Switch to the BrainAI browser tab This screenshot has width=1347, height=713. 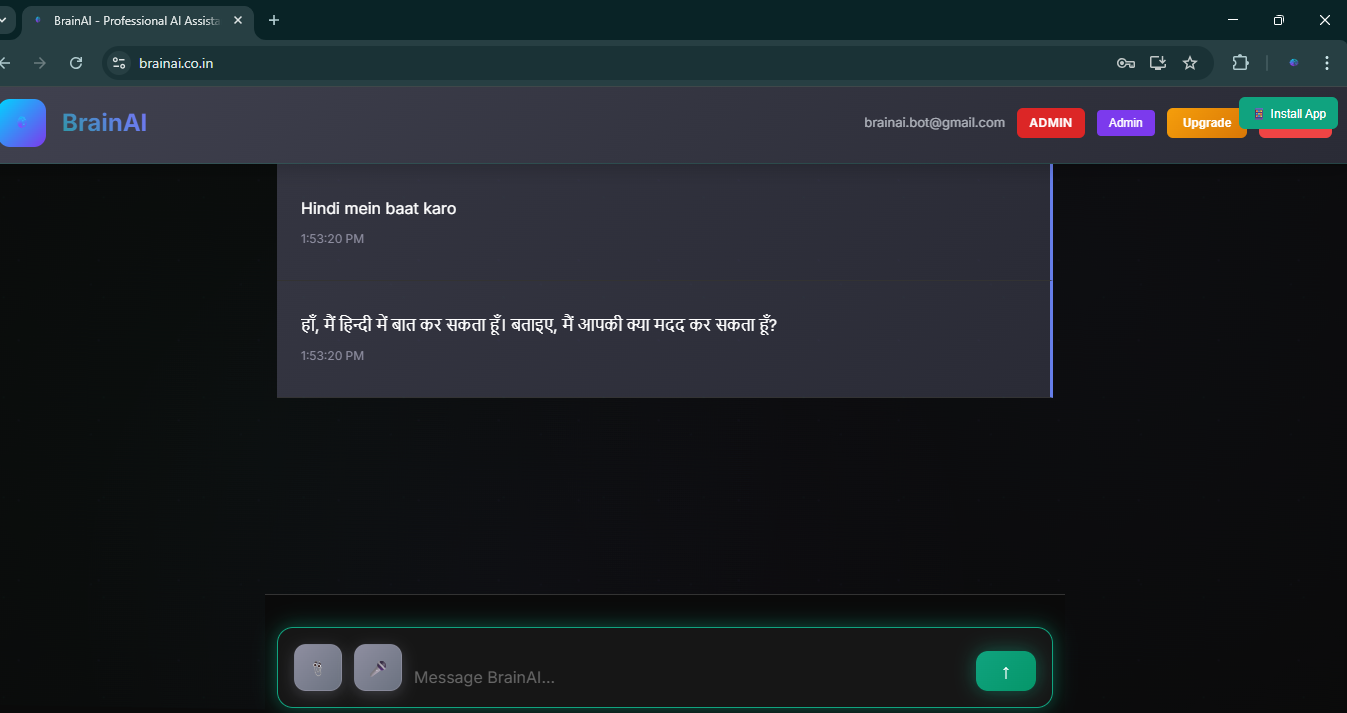pyautogui.click(x=137, y=20)
